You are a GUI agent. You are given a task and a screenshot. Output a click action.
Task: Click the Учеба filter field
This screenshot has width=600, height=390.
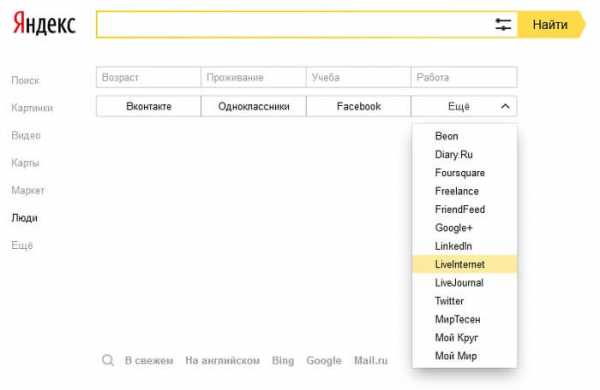(x=359, y=77)
